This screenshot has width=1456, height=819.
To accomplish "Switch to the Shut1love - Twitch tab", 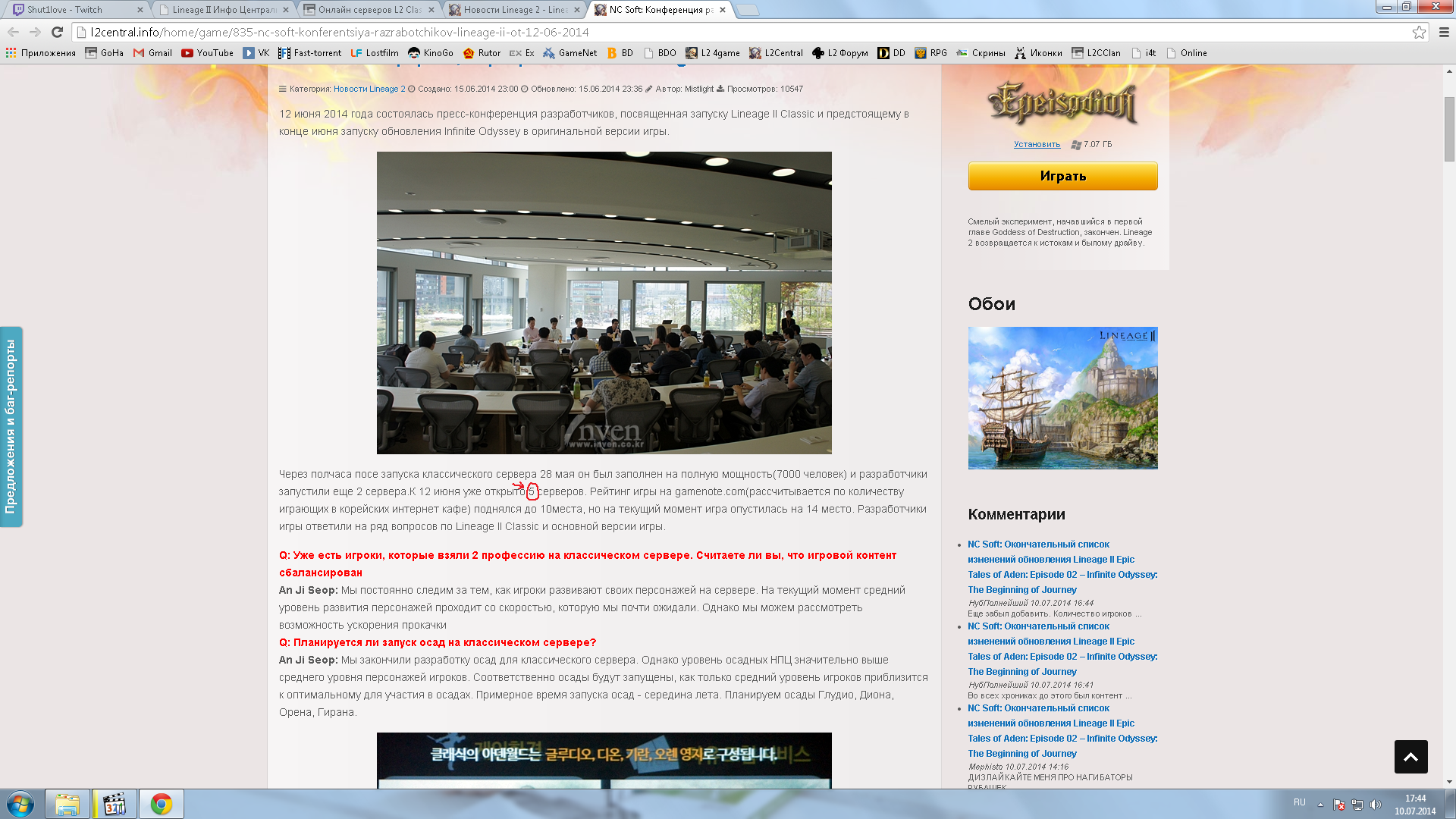I will tap(77, 10).
